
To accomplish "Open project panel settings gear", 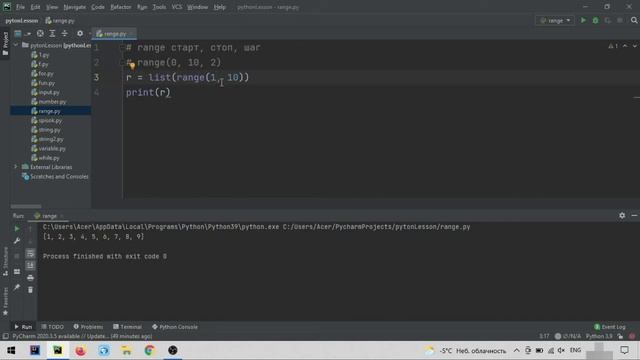I will [80, 33].
